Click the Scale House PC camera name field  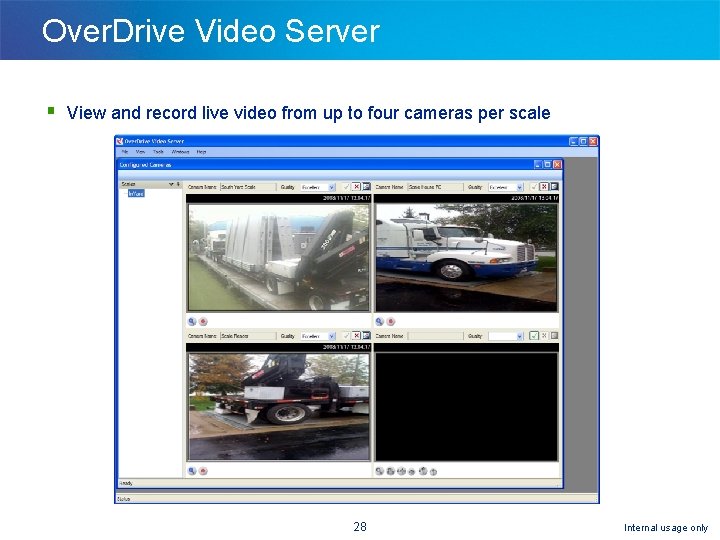(x=436, y=187)
